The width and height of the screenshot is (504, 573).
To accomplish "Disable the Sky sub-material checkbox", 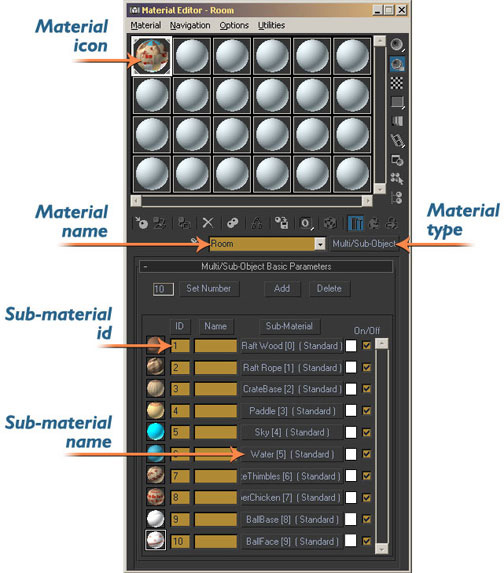I will 366,432.
